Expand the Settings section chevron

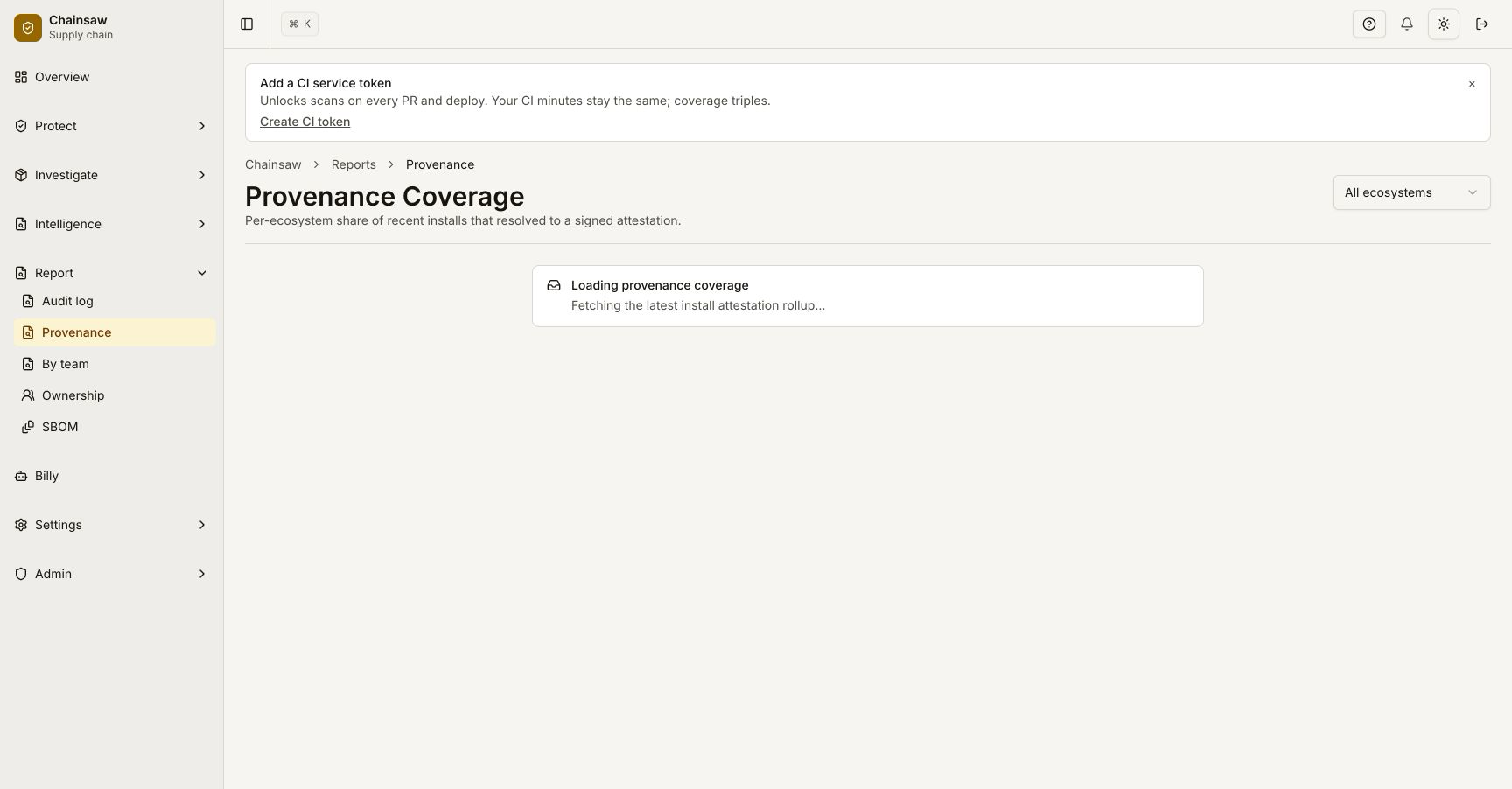coord(202,525)
